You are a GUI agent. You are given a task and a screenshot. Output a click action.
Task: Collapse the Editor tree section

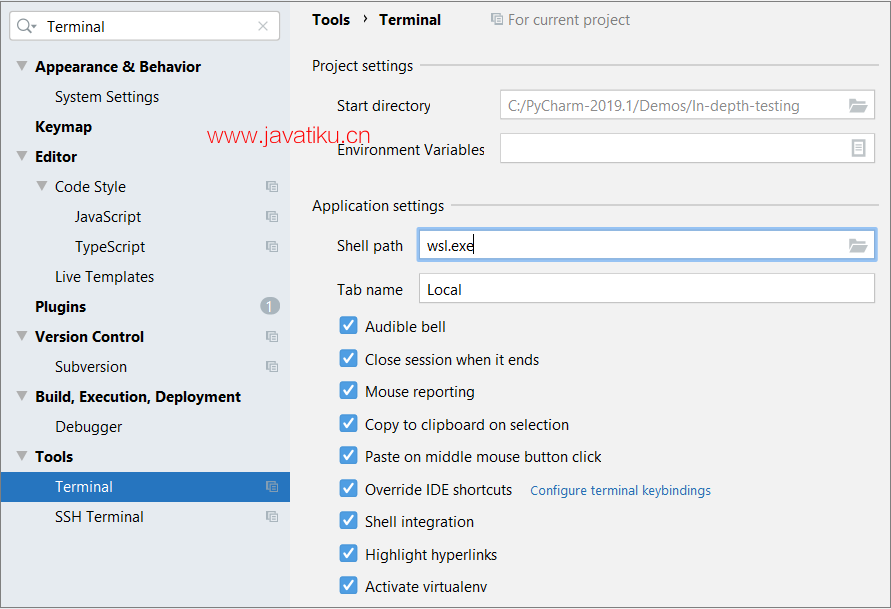21,156
